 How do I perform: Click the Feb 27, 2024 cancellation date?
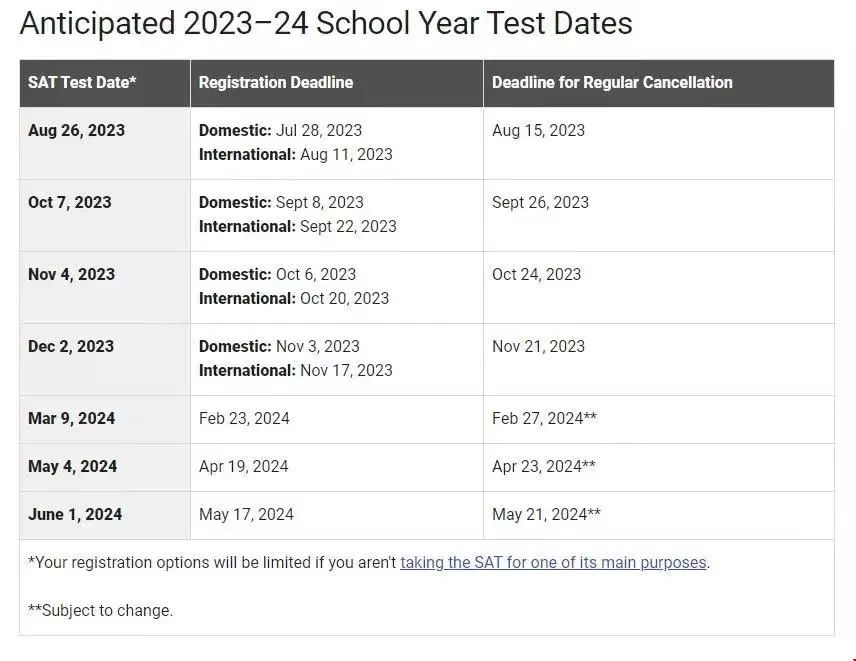(x=544, y=419)
